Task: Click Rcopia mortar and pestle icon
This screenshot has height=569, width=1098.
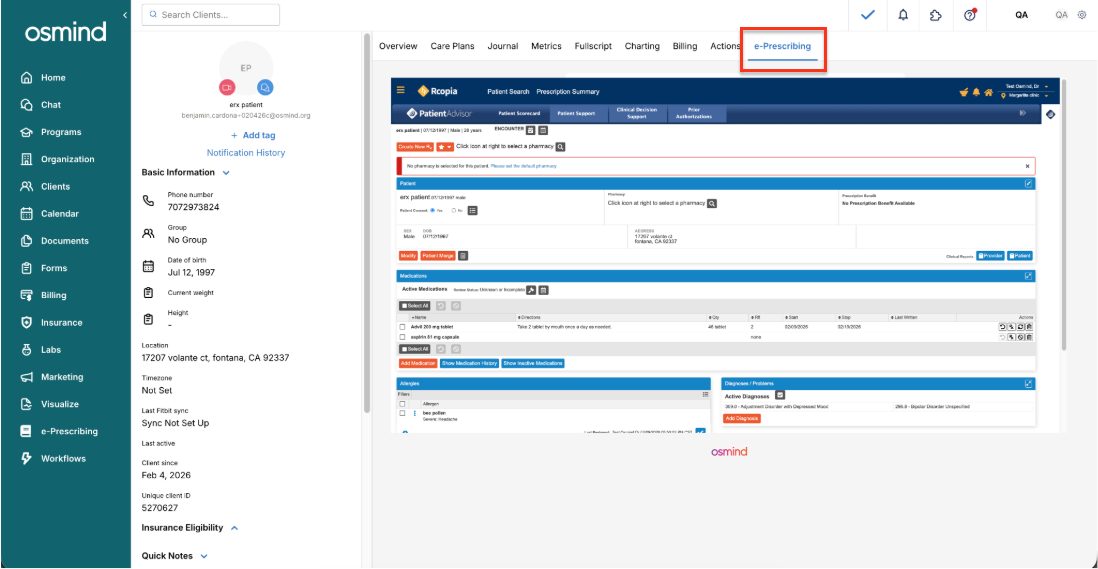Action: tap(964, 92)
